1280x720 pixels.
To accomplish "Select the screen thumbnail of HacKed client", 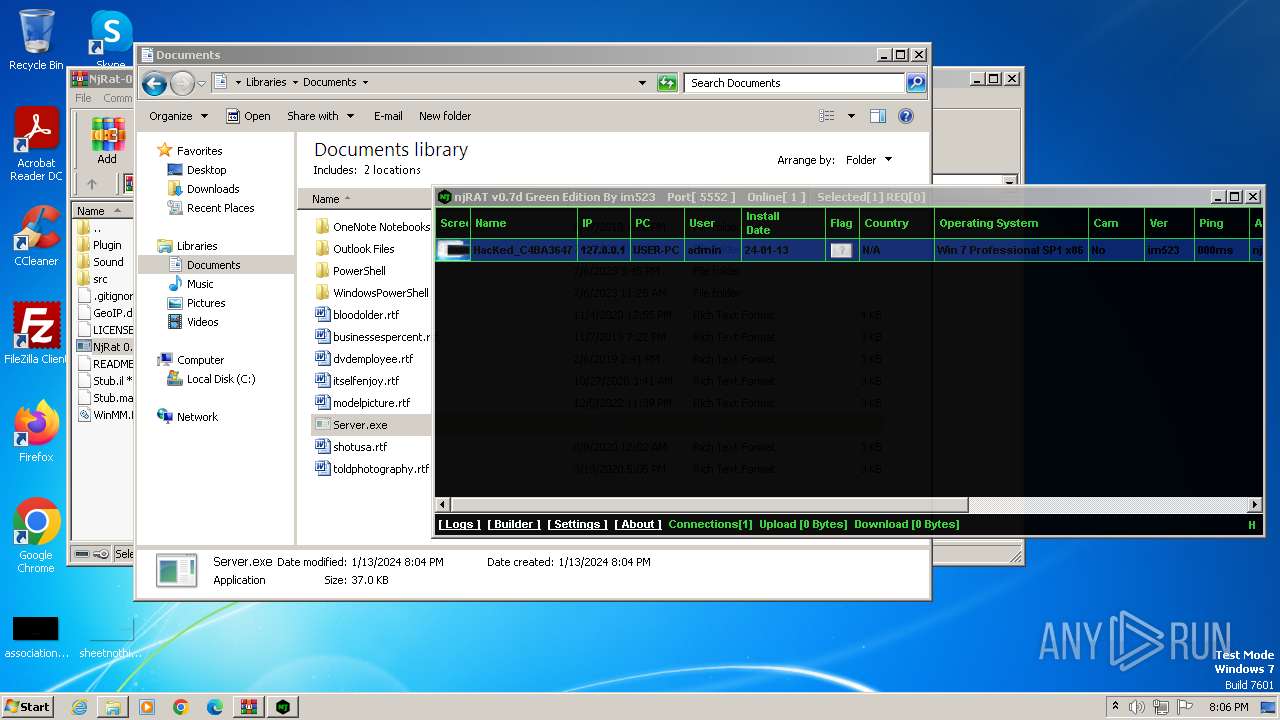I will 454,250.
